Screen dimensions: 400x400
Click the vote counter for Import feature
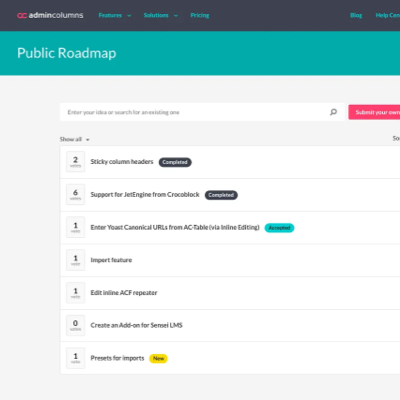click(75, 260)
